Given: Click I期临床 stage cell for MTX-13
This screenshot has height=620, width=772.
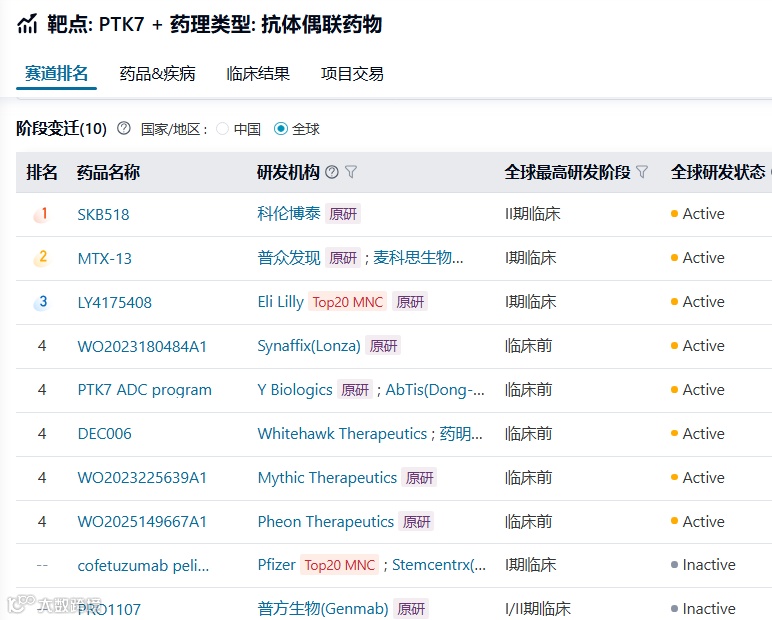Looking at the screenshot, I should (531, 258).
